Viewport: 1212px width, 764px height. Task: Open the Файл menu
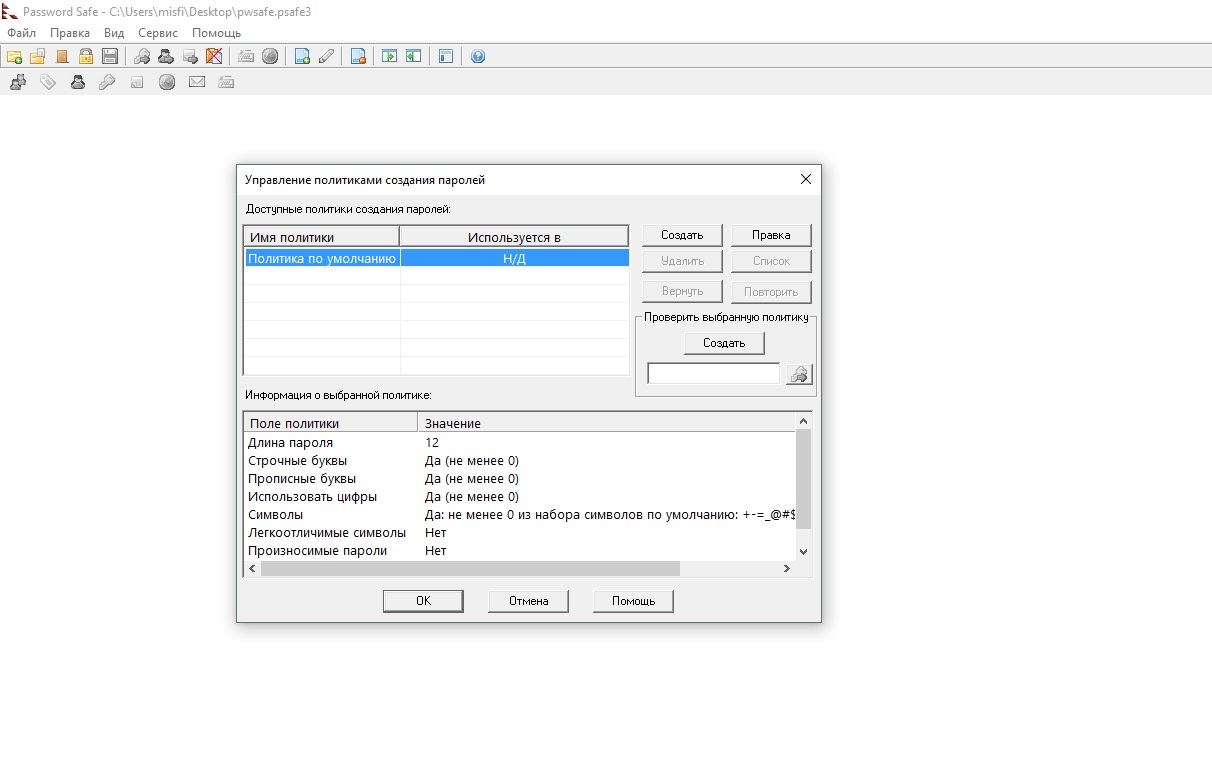coord(21,33)
